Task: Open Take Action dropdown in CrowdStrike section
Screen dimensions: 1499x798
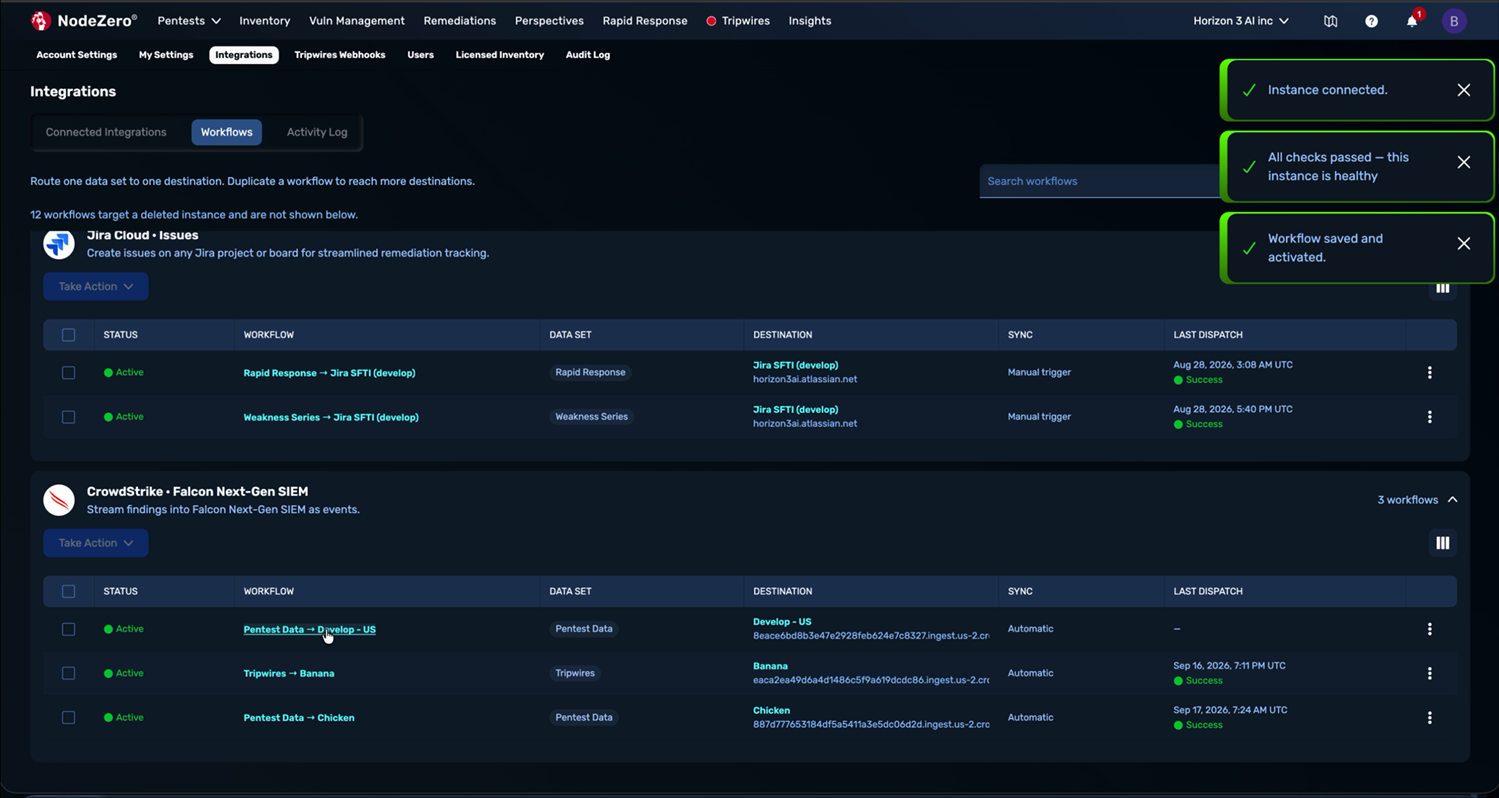Action: click(x=96, y=543)
